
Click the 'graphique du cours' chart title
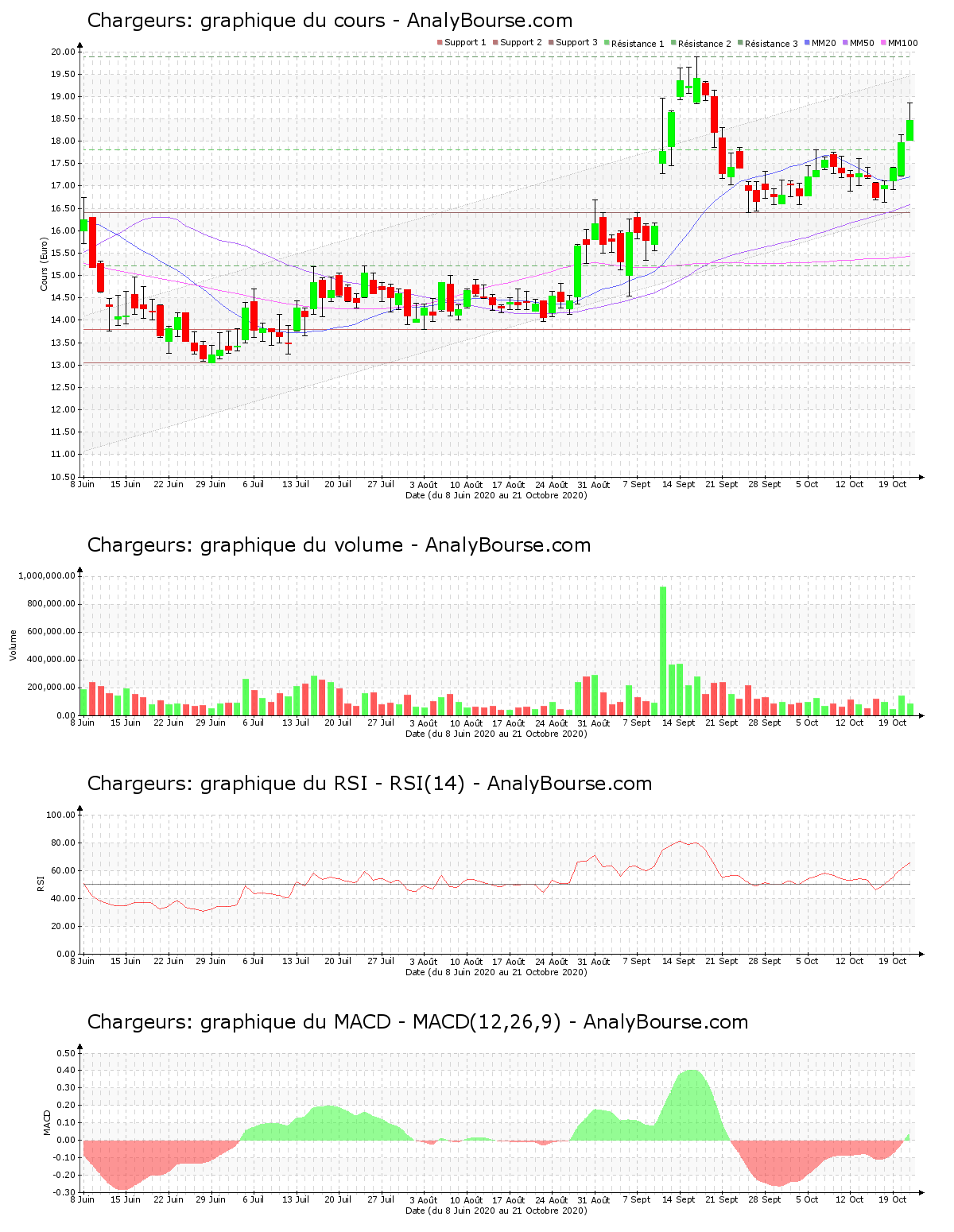330,21
